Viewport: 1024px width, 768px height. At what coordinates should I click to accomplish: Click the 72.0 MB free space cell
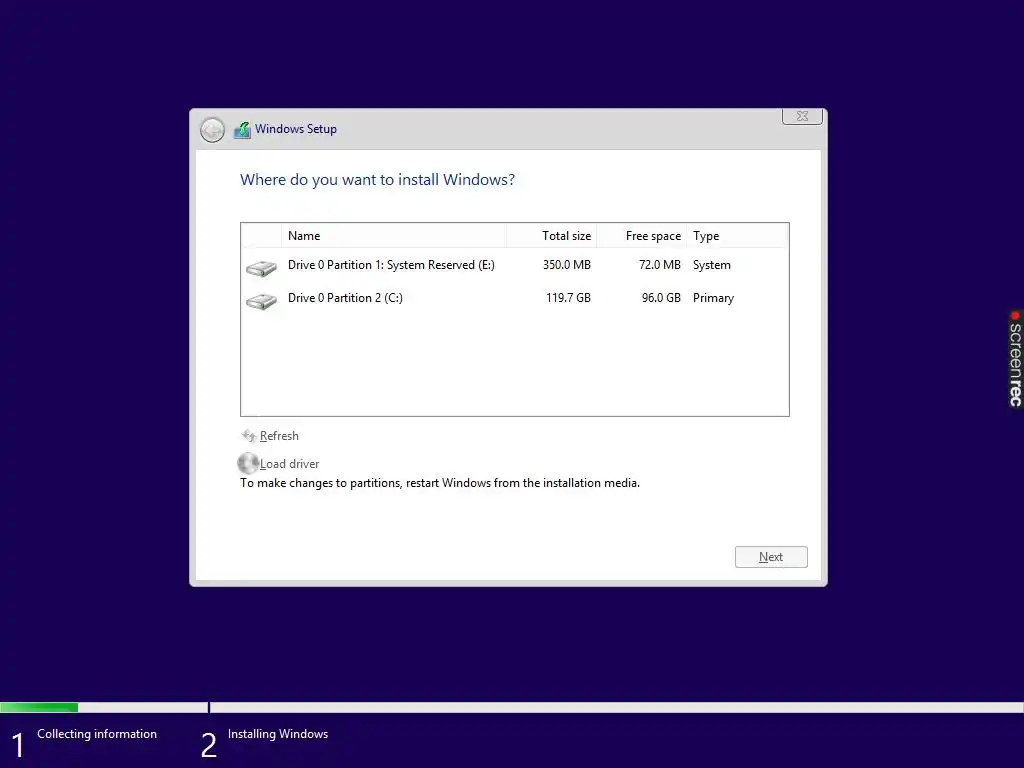[x=660, y=265]
